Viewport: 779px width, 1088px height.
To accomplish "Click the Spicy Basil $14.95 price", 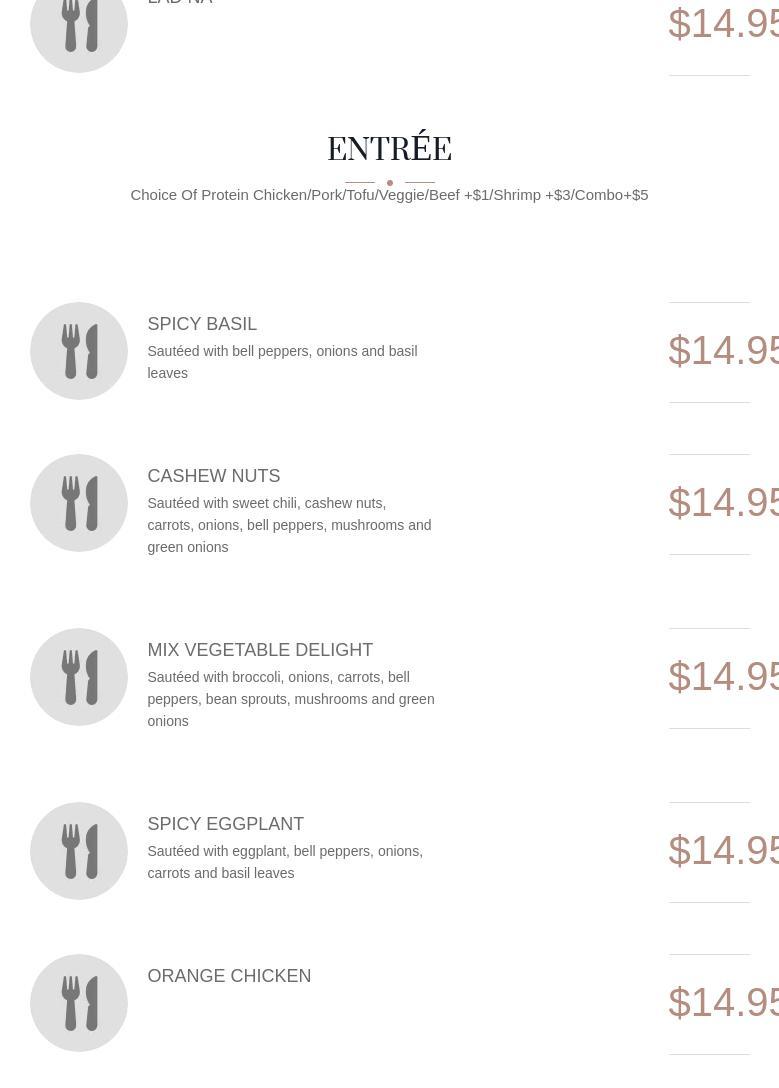I will pos(724,351).
